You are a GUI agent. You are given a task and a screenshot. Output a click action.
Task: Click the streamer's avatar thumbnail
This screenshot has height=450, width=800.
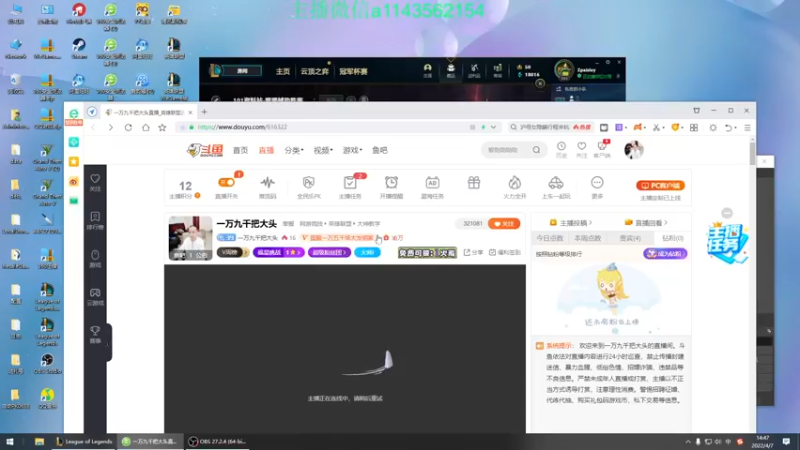[x=190, y=238]
